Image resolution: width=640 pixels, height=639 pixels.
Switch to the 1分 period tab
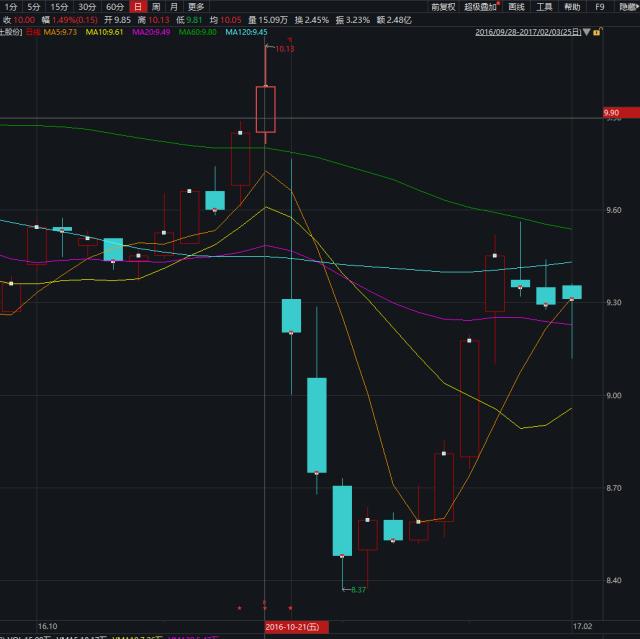point(11,6)
